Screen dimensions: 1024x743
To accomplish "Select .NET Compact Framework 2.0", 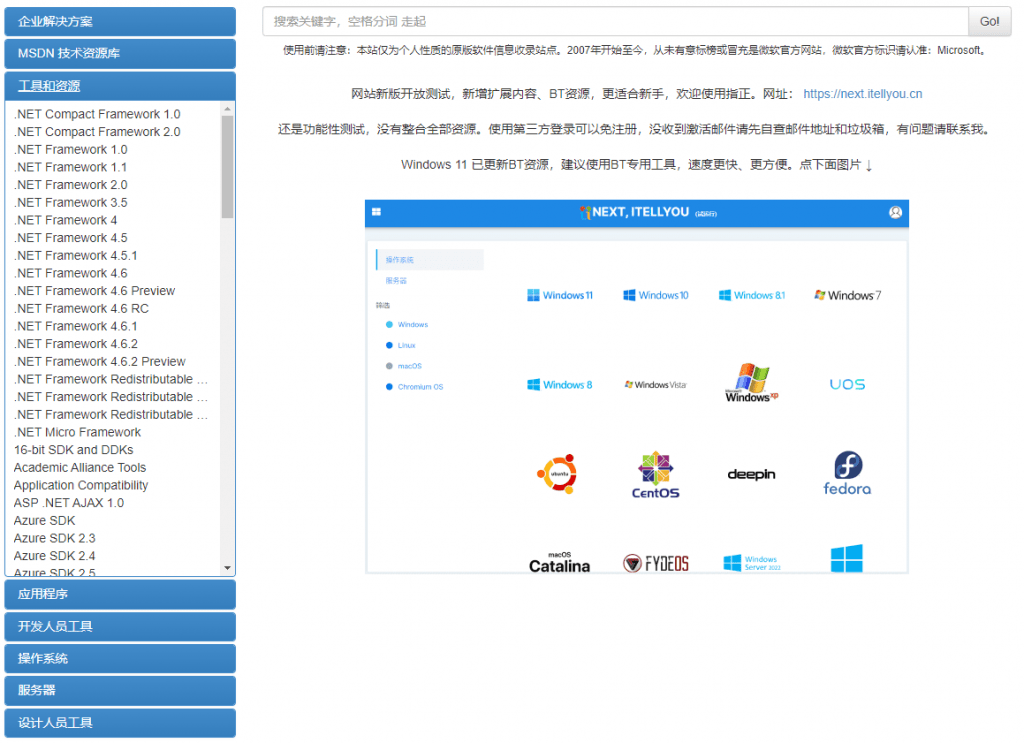I will pos(97,132).
